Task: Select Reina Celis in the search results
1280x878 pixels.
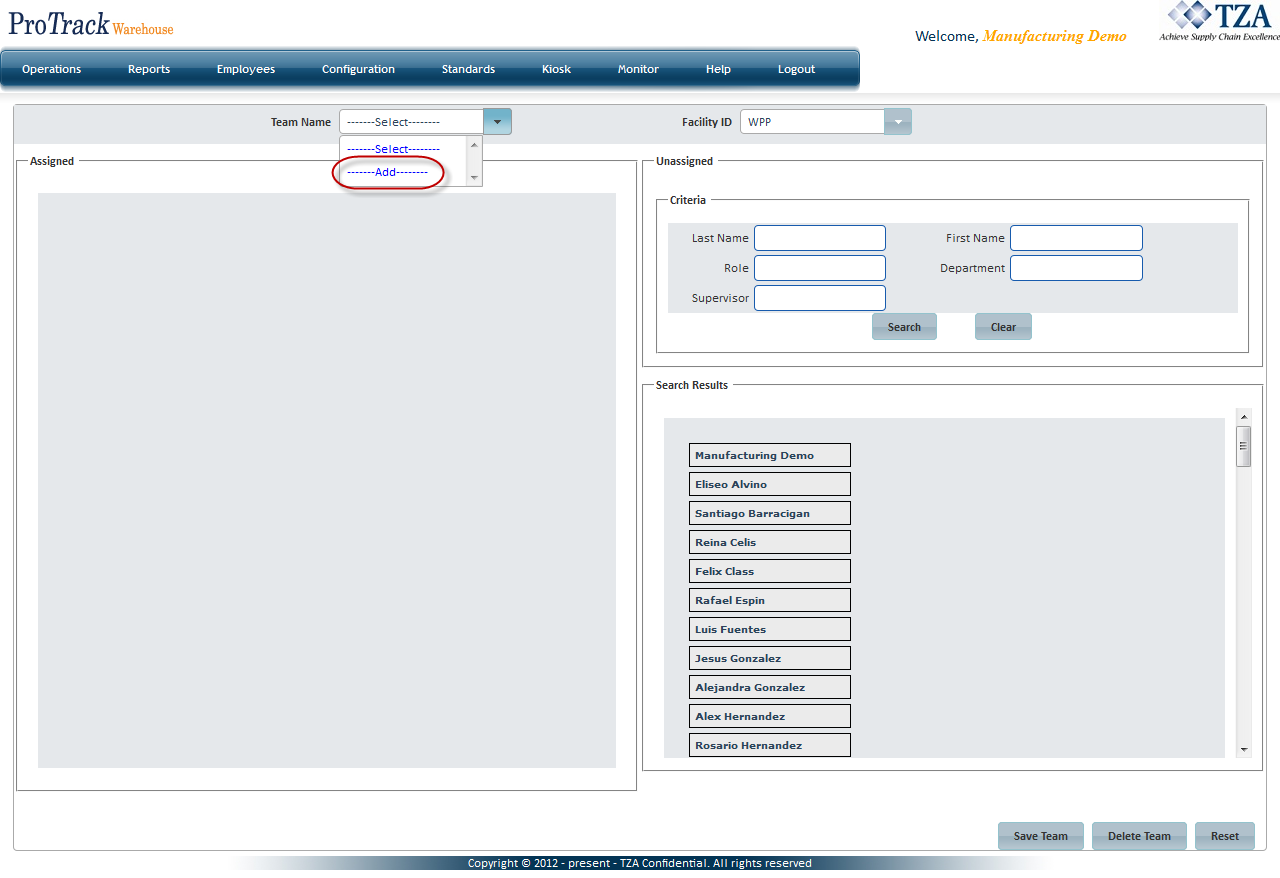Action: pos(770,542)
